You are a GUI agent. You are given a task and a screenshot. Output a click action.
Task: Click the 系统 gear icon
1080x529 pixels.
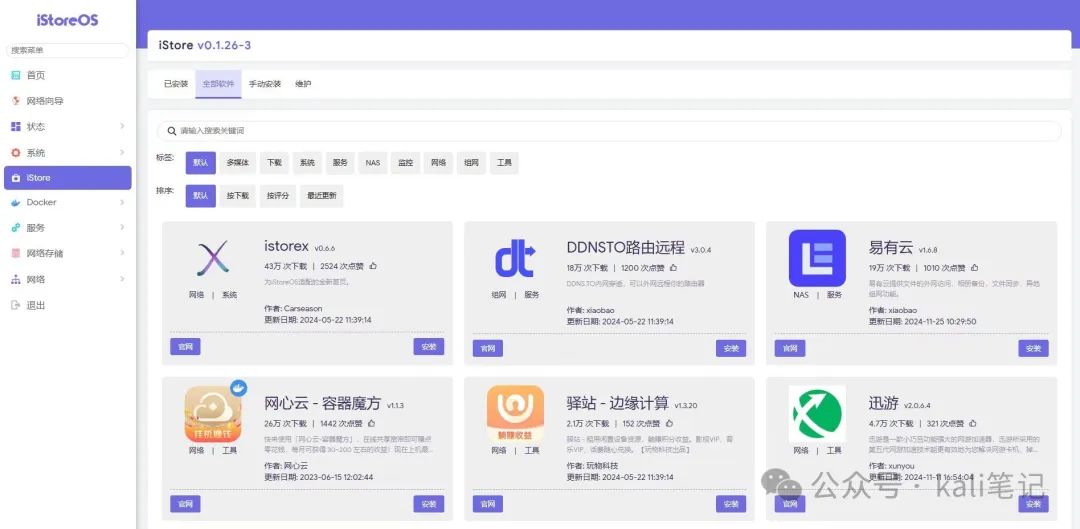[16, 152]
